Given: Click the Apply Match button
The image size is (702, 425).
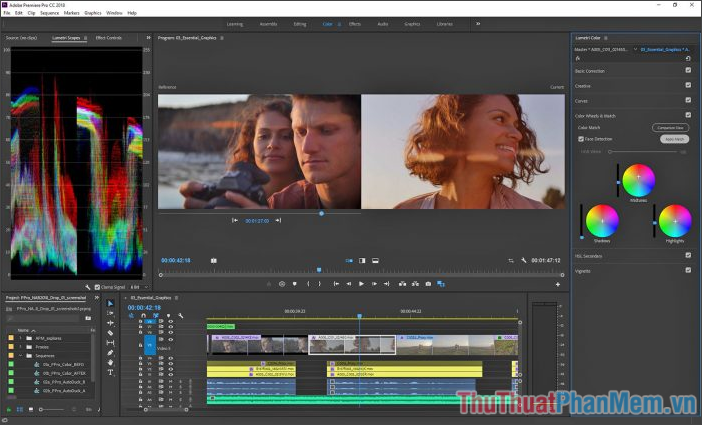Looking at the screenshot, I should click(674, 139).
